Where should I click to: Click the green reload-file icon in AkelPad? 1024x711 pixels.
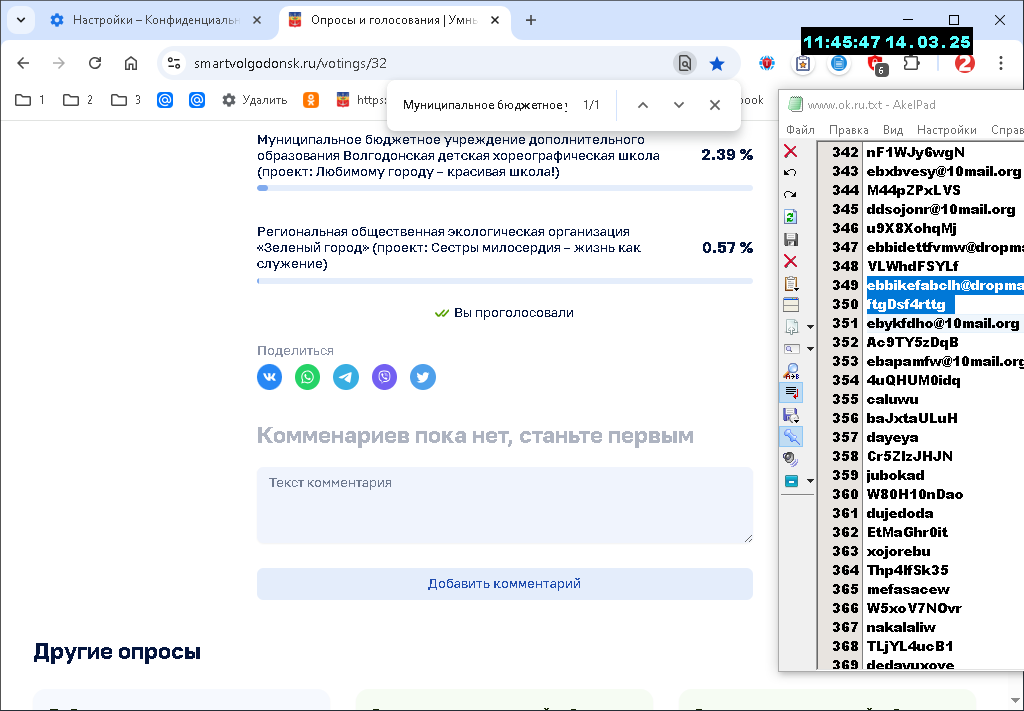click(790, 217)
